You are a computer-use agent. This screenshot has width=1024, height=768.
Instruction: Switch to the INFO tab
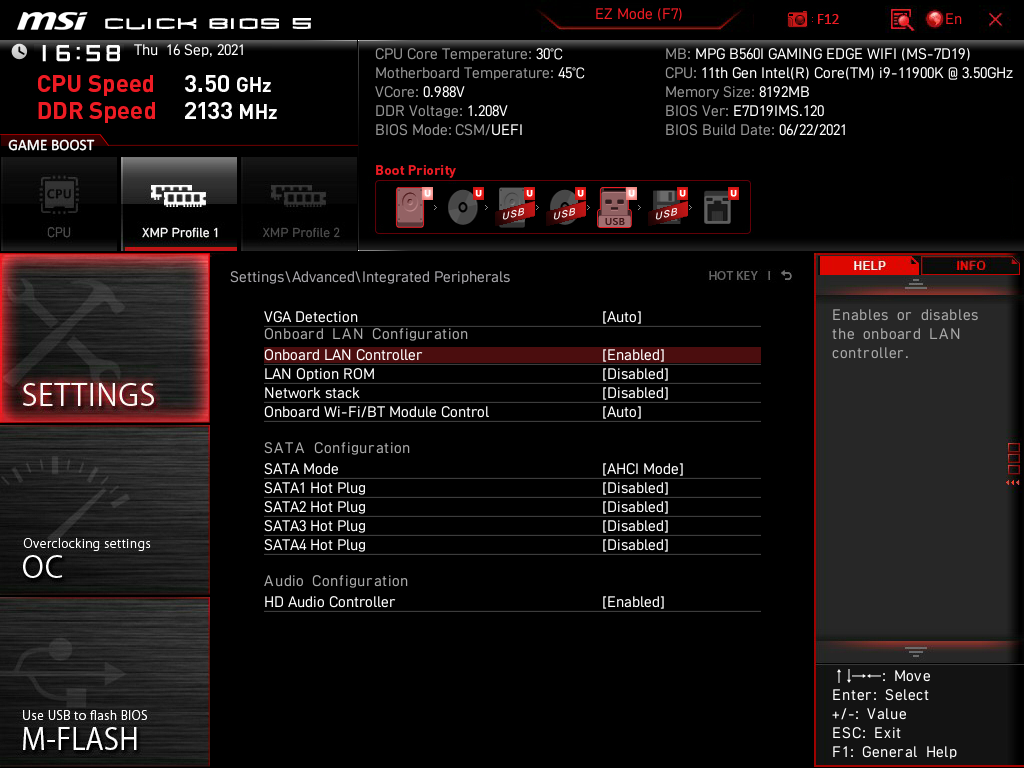click(x=970, y=266)
